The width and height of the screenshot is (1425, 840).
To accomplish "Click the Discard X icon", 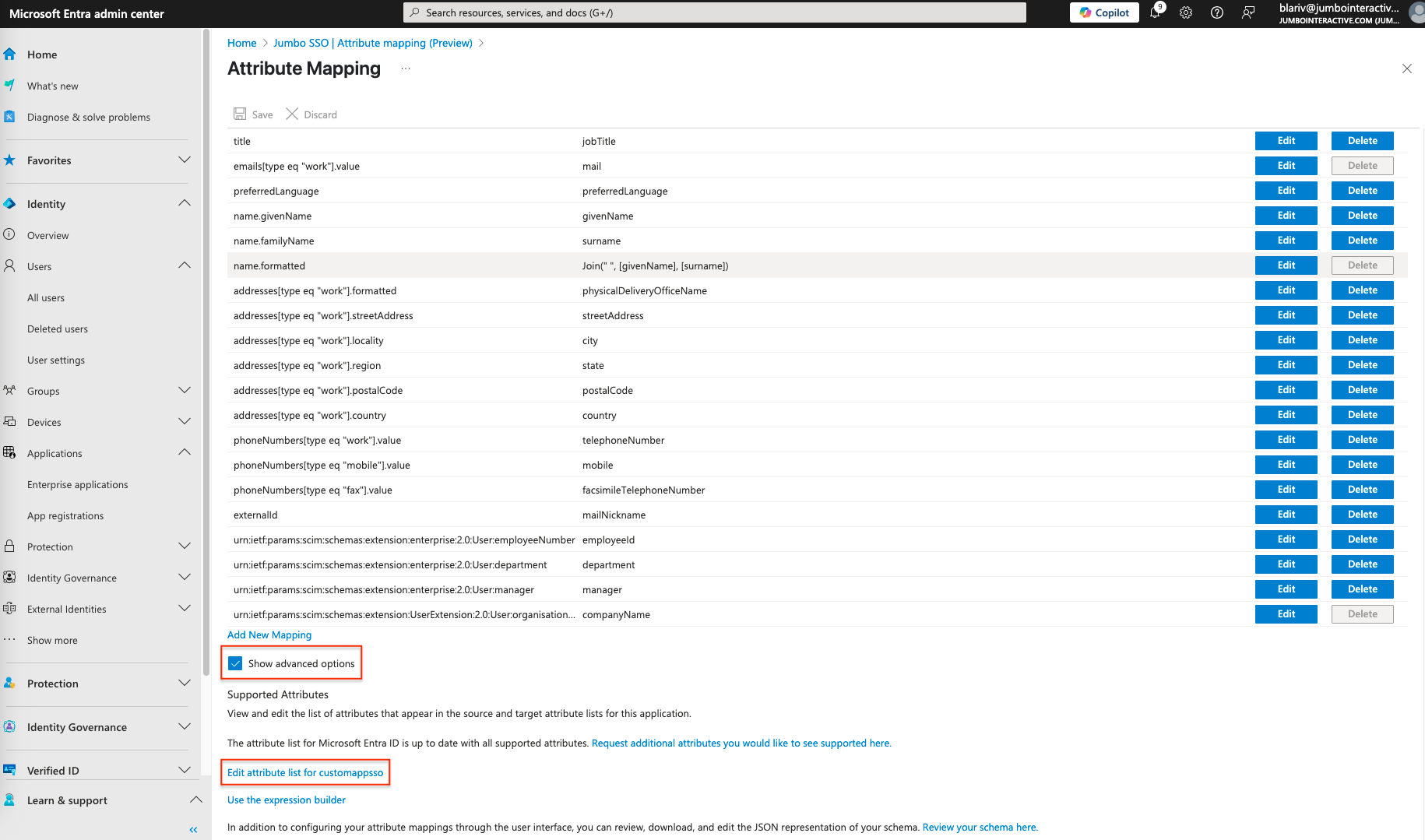I will pyautogui.click(x=292, y=114).
